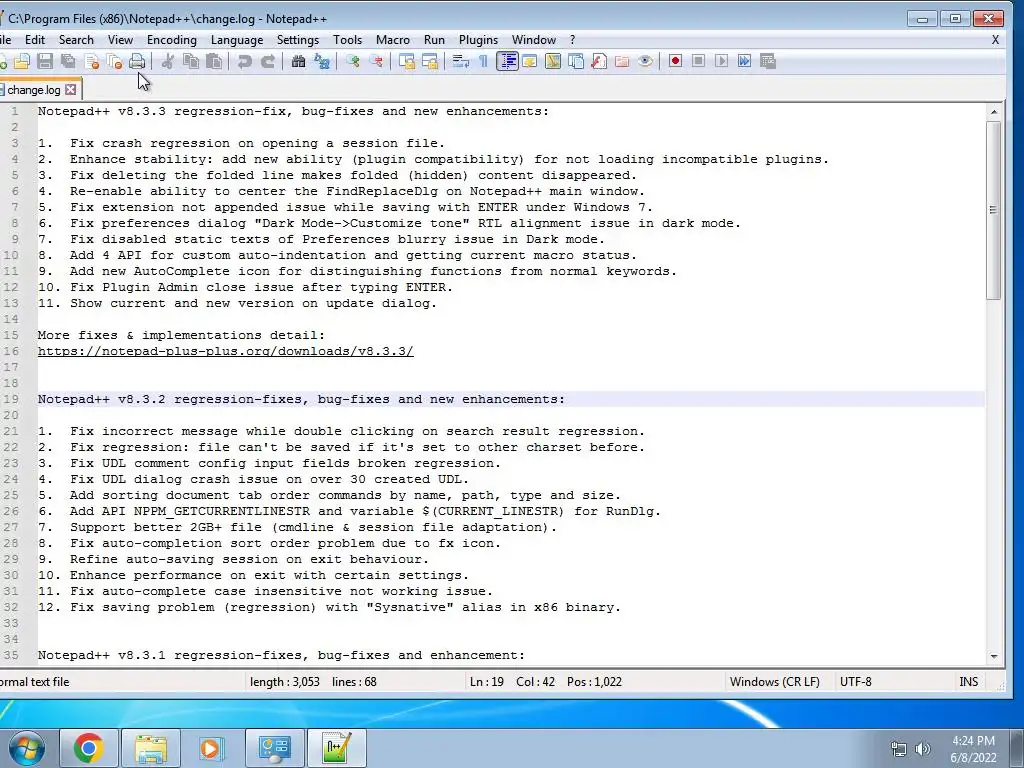Open the Function List panel icon
The width and height of the screenshot is (1024, 768).
(x=599, y=61)
